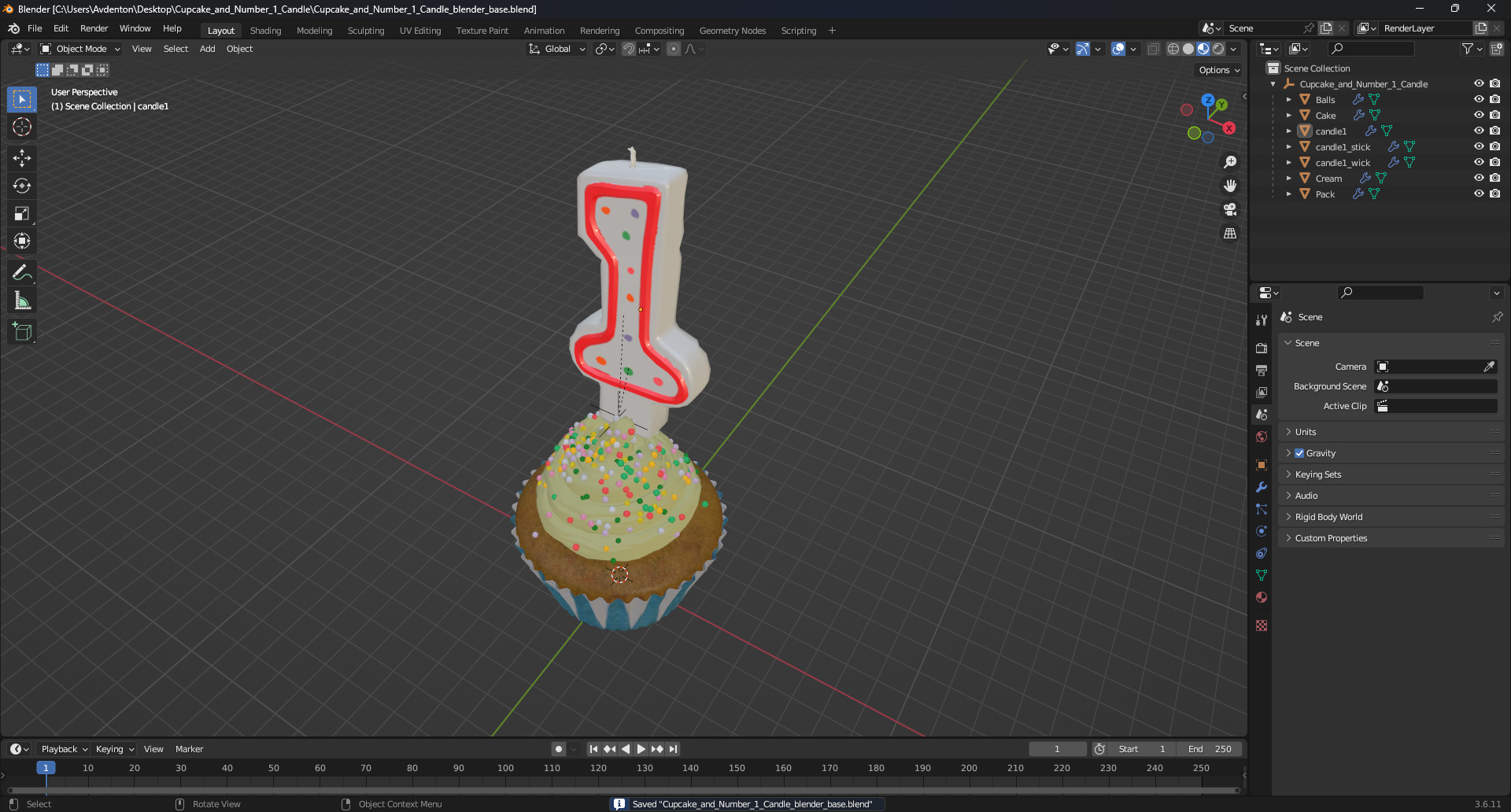Toggle snapping magnet in header
1511x812 pixels.
pos(628,49)
